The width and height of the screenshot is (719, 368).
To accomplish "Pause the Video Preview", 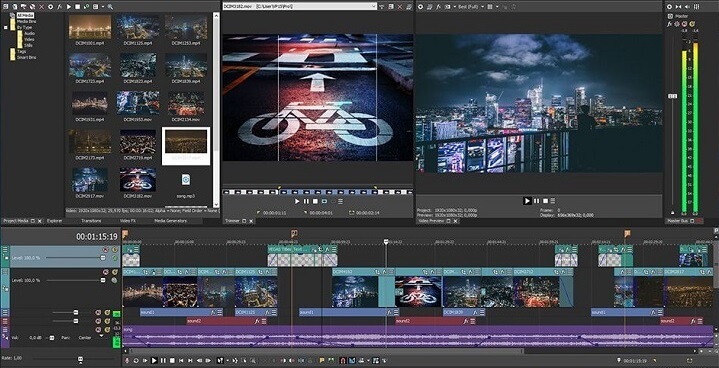I will [536, 201].
